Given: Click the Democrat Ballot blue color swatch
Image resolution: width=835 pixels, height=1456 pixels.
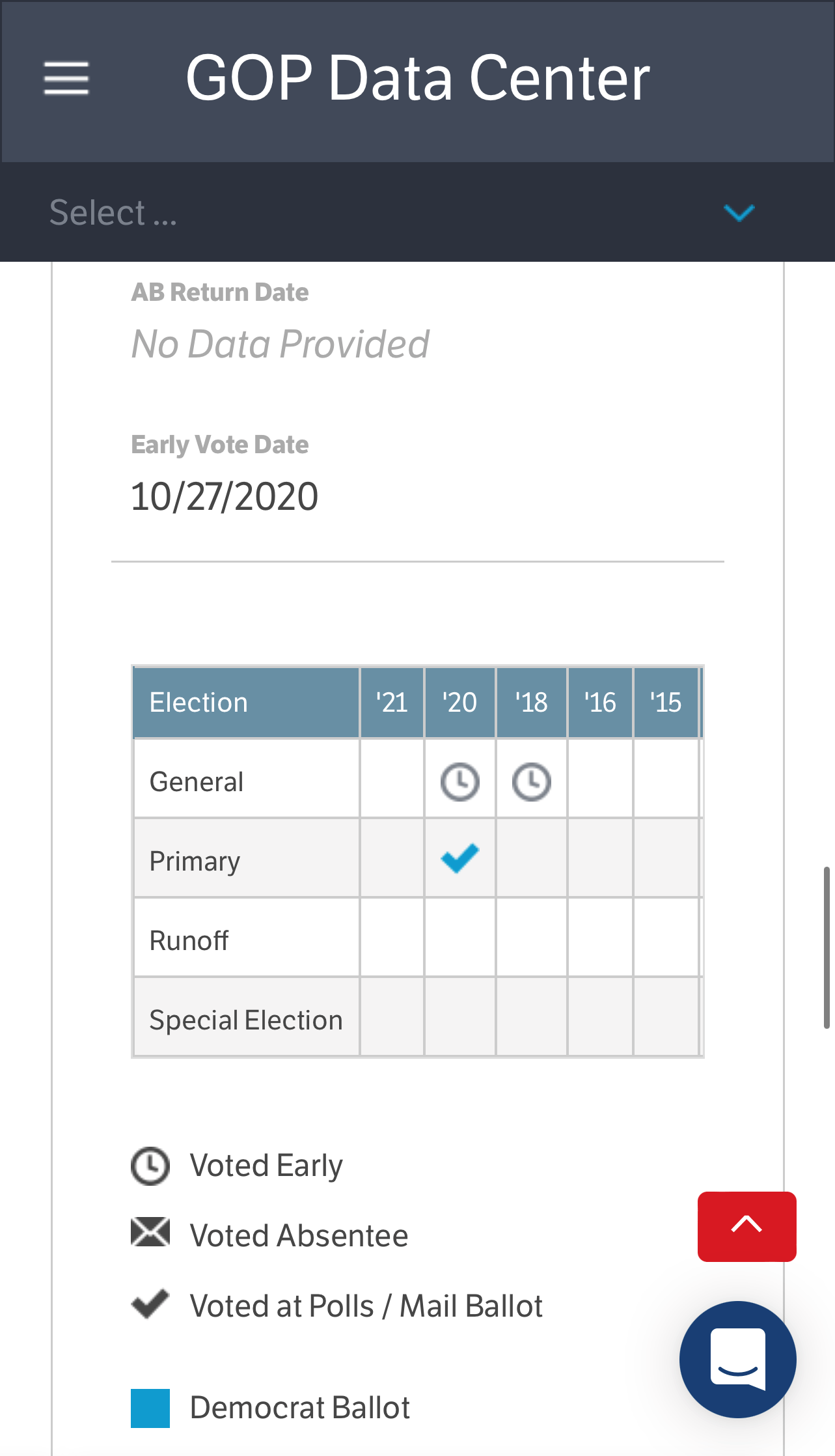Looking at the screenshot, I should coord(150,1408).
